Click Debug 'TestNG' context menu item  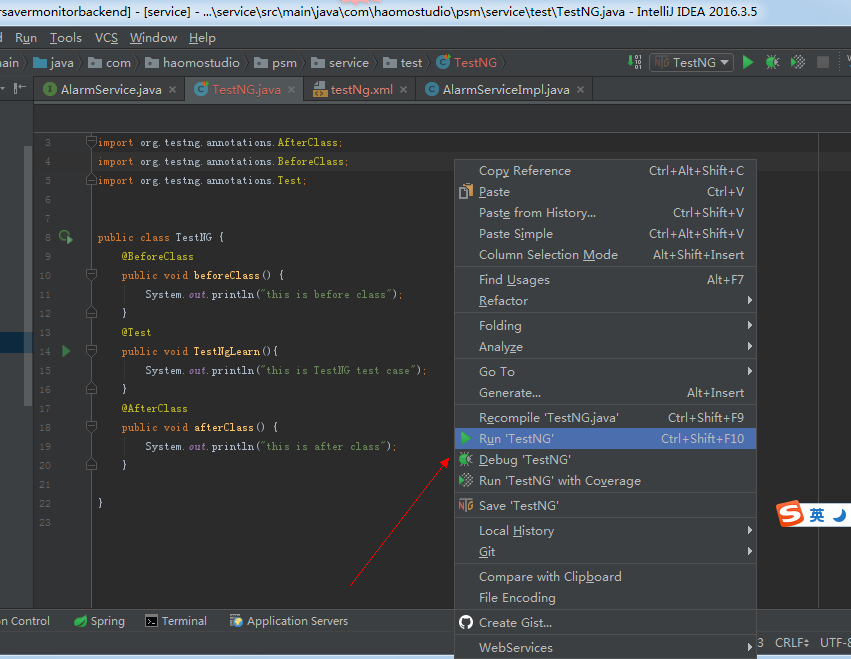pyautogui.click(x=605, y=460)
